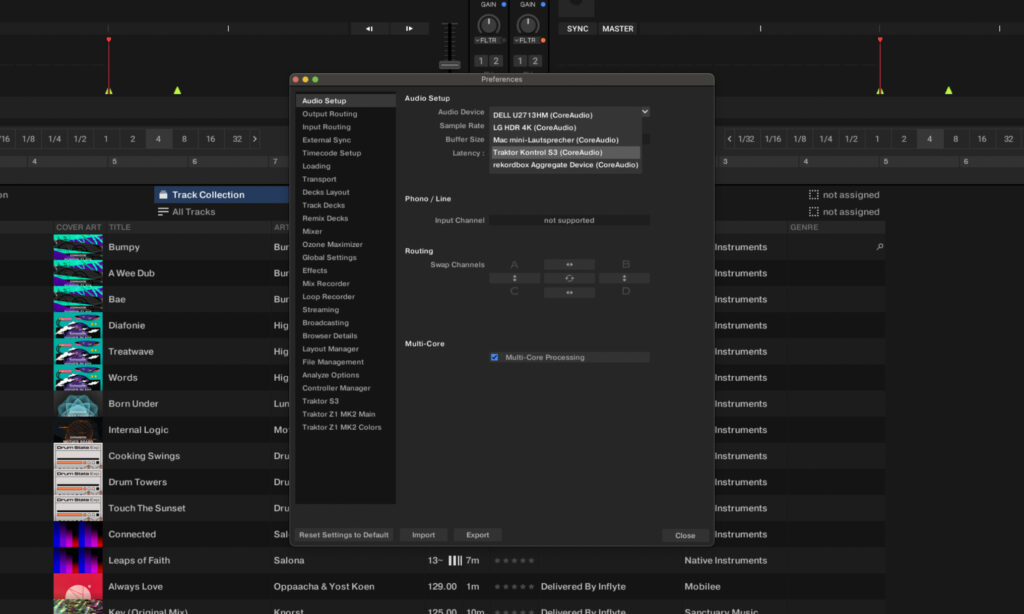
Task: Click the Export button in Preferences
Action: click(x=477, y=534)
